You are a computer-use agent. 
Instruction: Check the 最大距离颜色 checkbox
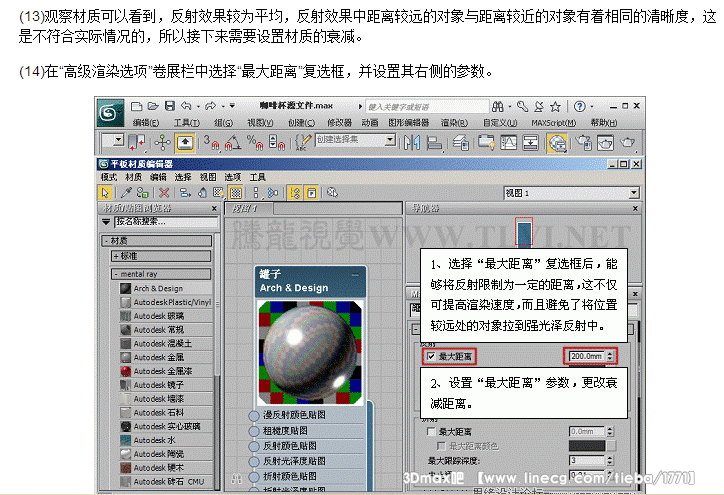coord(441,446)
